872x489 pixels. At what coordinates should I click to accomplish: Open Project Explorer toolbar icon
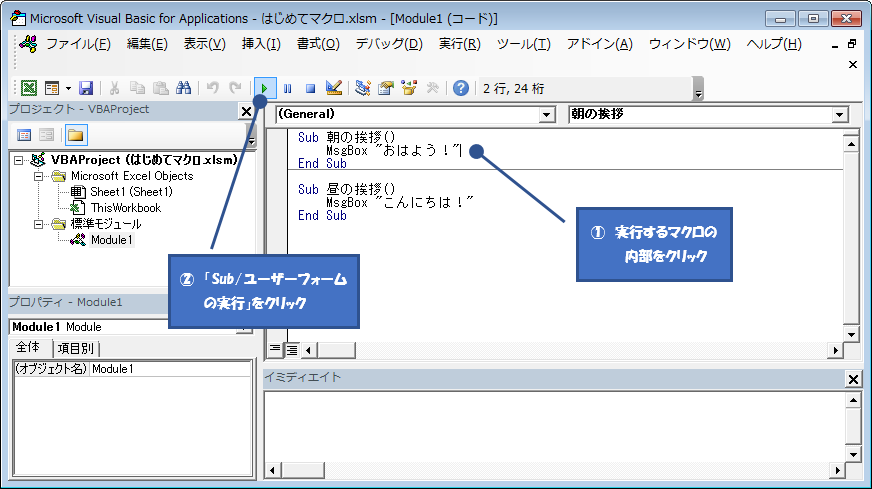(363, 88)
